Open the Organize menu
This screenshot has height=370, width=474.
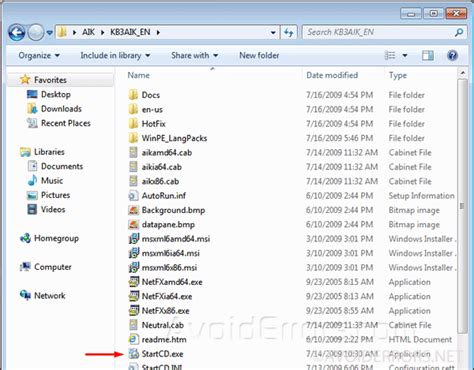(39, 56)
